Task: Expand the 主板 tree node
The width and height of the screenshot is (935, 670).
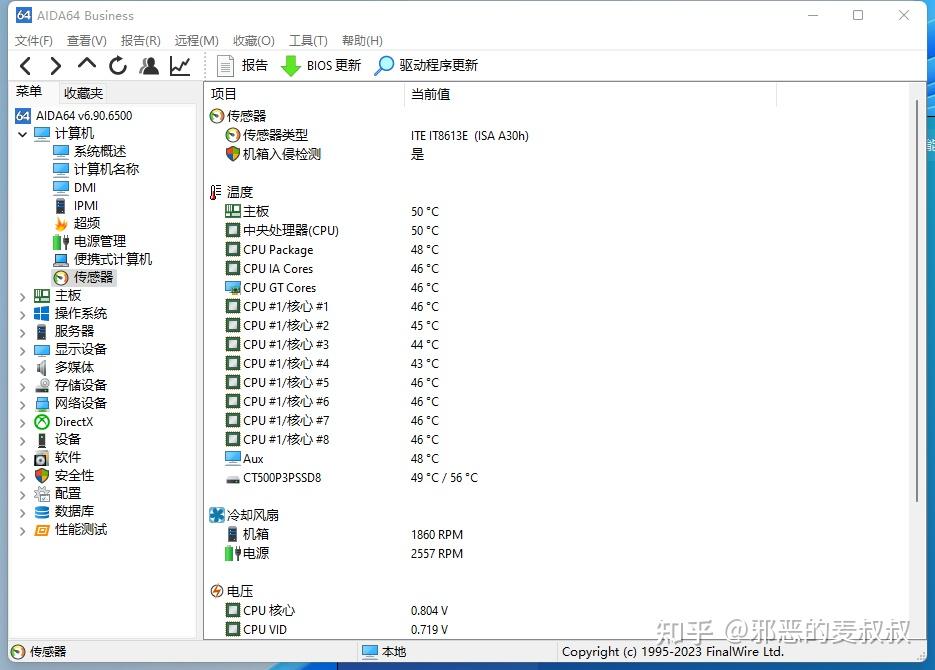Action: click(23, 296)
